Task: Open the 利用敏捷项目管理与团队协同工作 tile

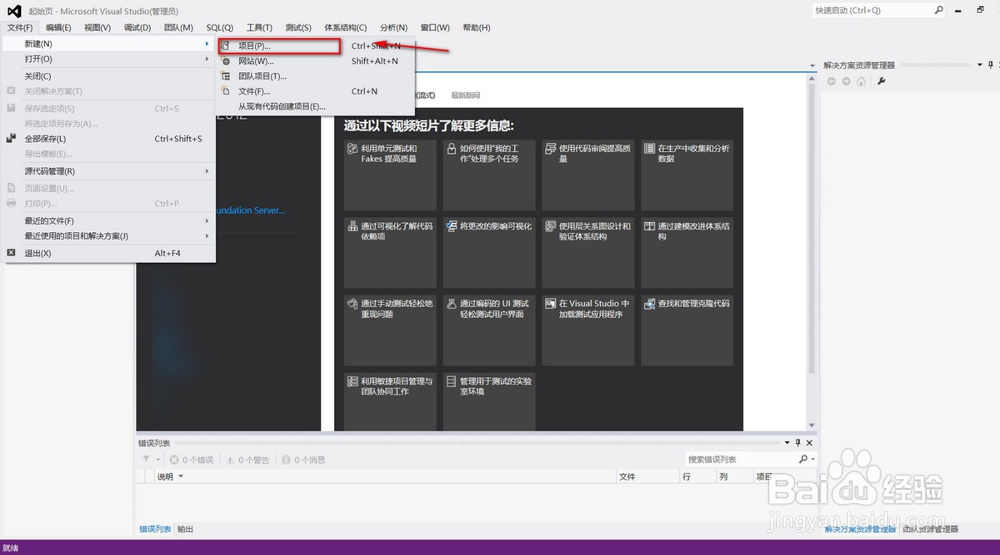Action: [x=390, y=402]
